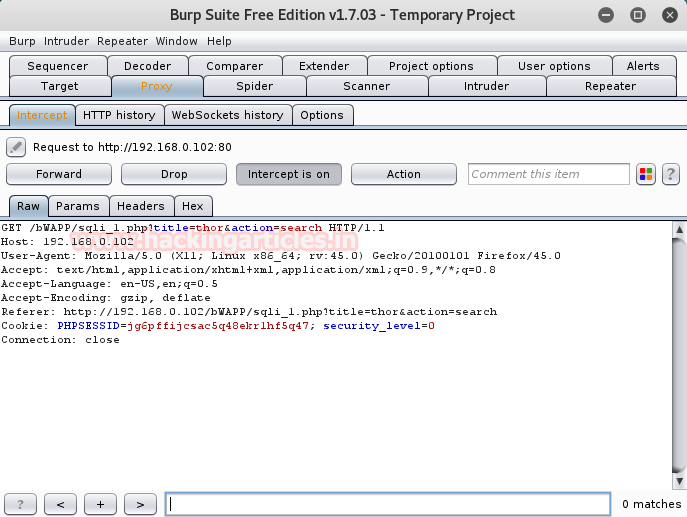Minimize the Burp Suite window

click(606, 15)
